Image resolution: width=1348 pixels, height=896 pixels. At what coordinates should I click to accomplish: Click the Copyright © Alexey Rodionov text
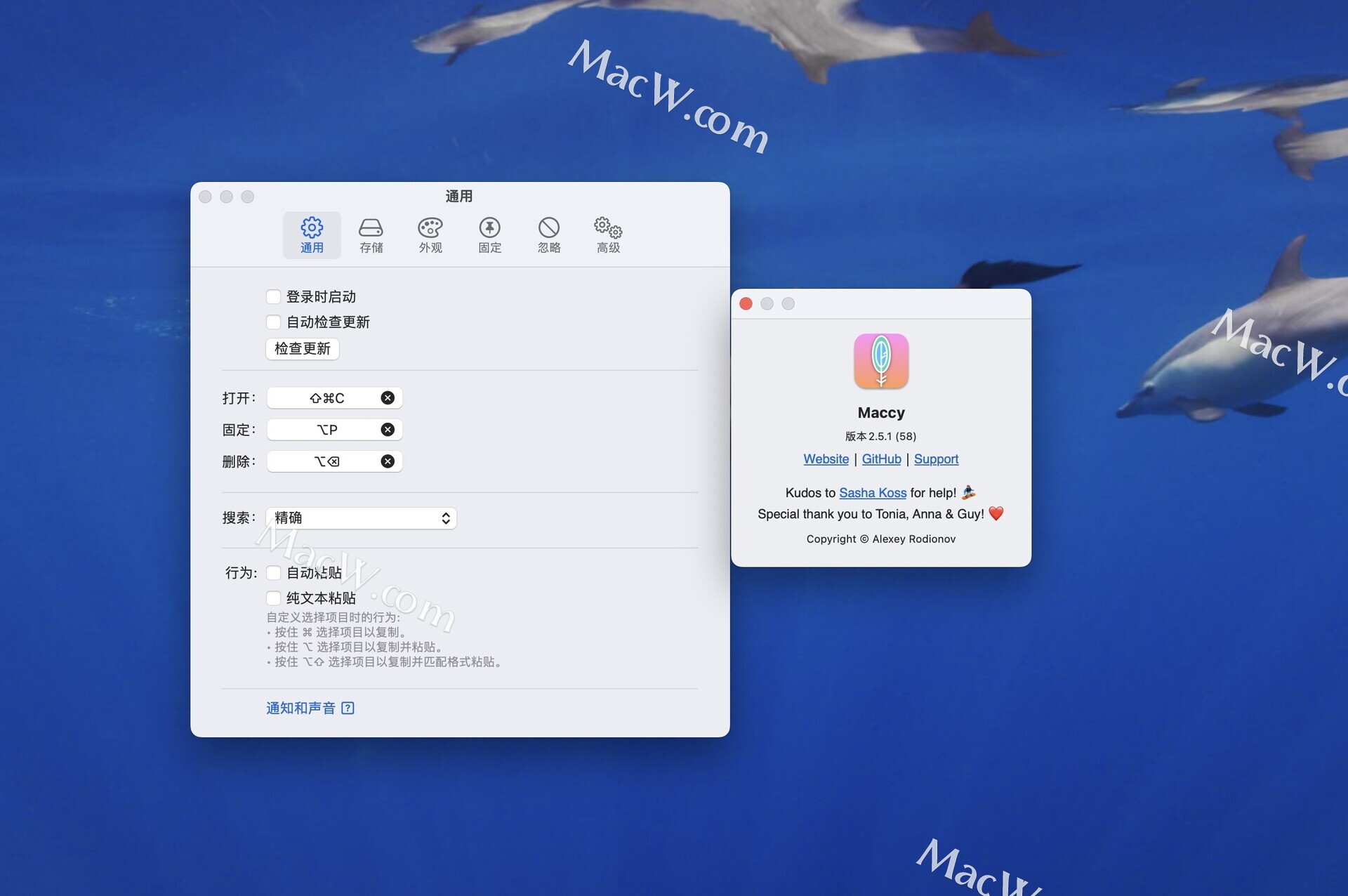click(x=880, y=539)
